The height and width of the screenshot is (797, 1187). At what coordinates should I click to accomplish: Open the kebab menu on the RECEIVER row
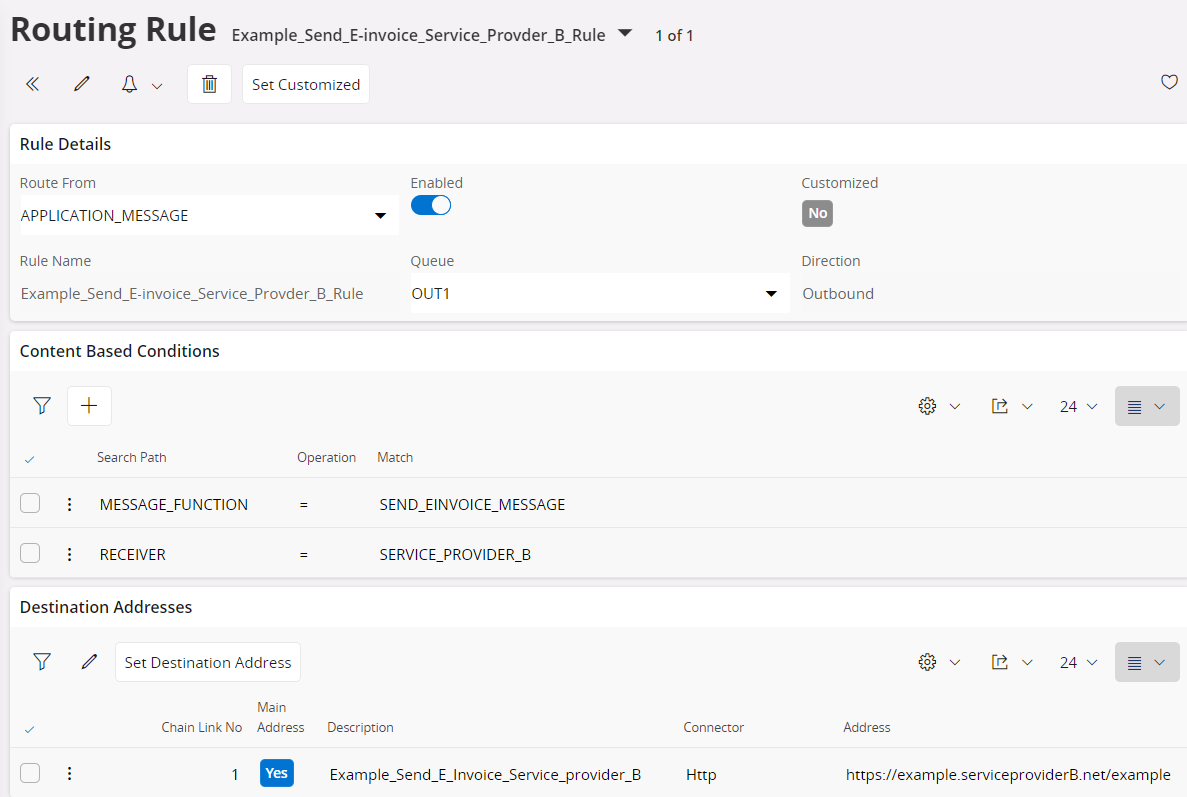tap(69, 553)
